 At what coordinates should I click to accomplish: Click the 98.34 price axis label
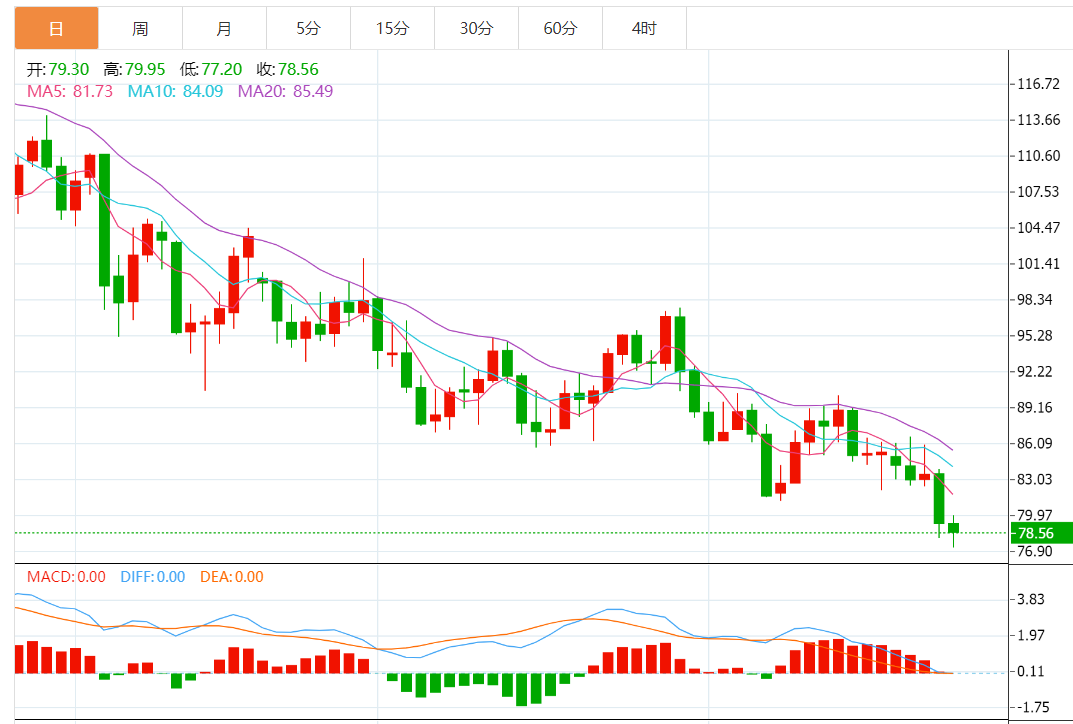(1035, 300)
